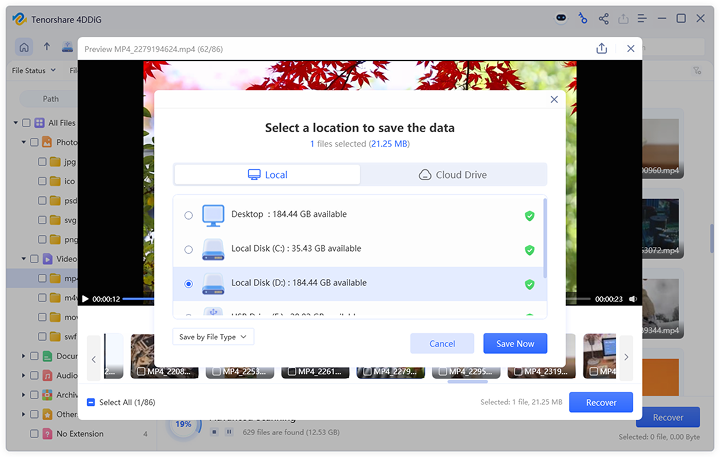
Task: Select Local Disk (C:) radio button
Action: click(188, 249)
